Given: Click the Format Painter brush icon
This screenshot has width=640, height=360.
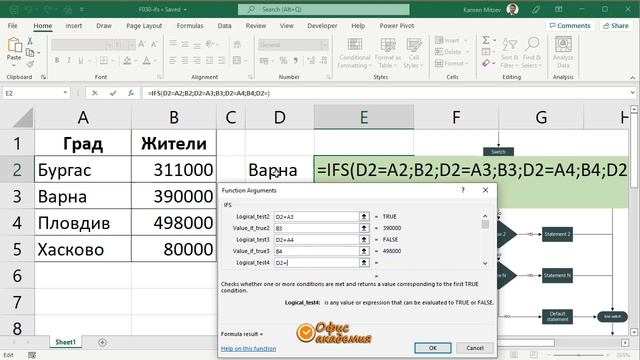Looking at the screenshot, I should [x=30, y=64].
